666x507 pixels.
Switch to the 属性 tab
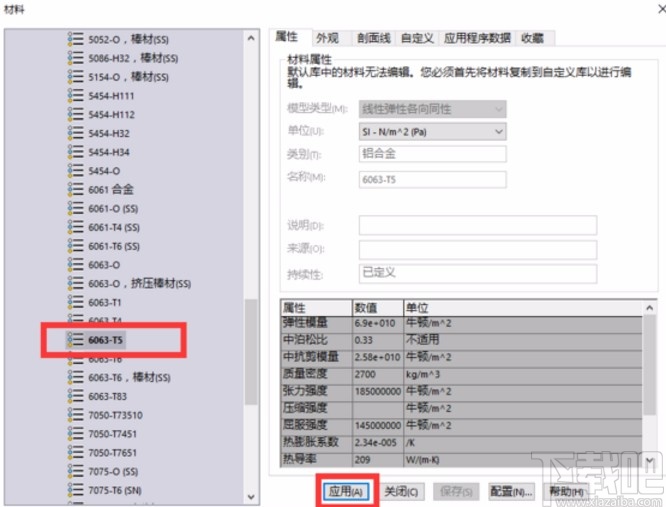287,37
